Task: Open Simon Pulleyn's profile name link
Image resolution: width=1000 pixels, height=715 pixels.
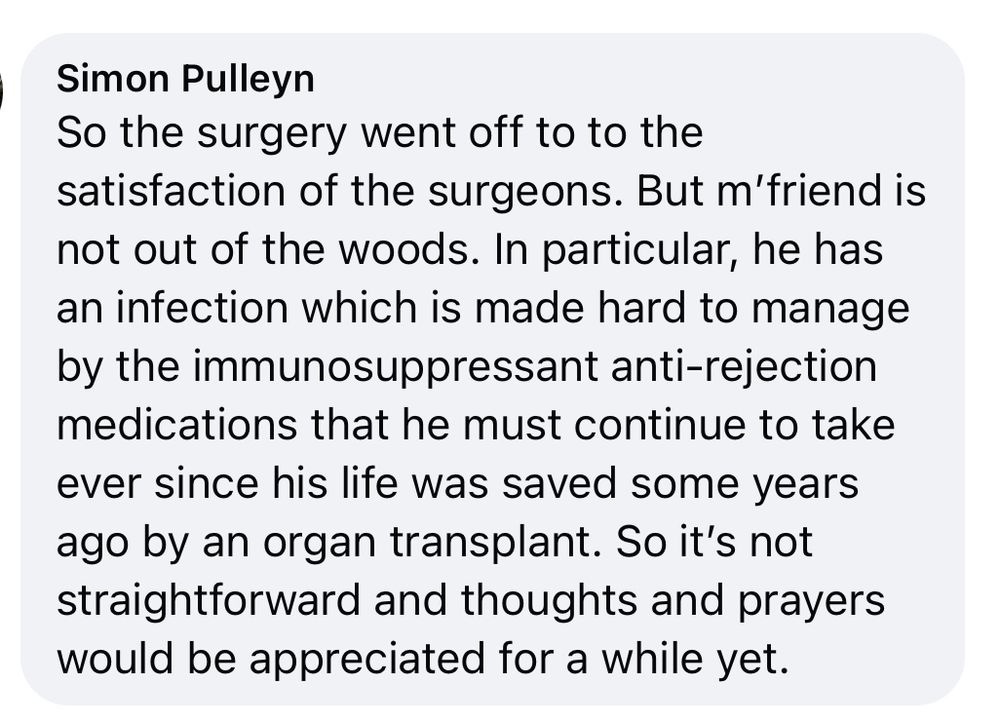Action: (186, 80)
